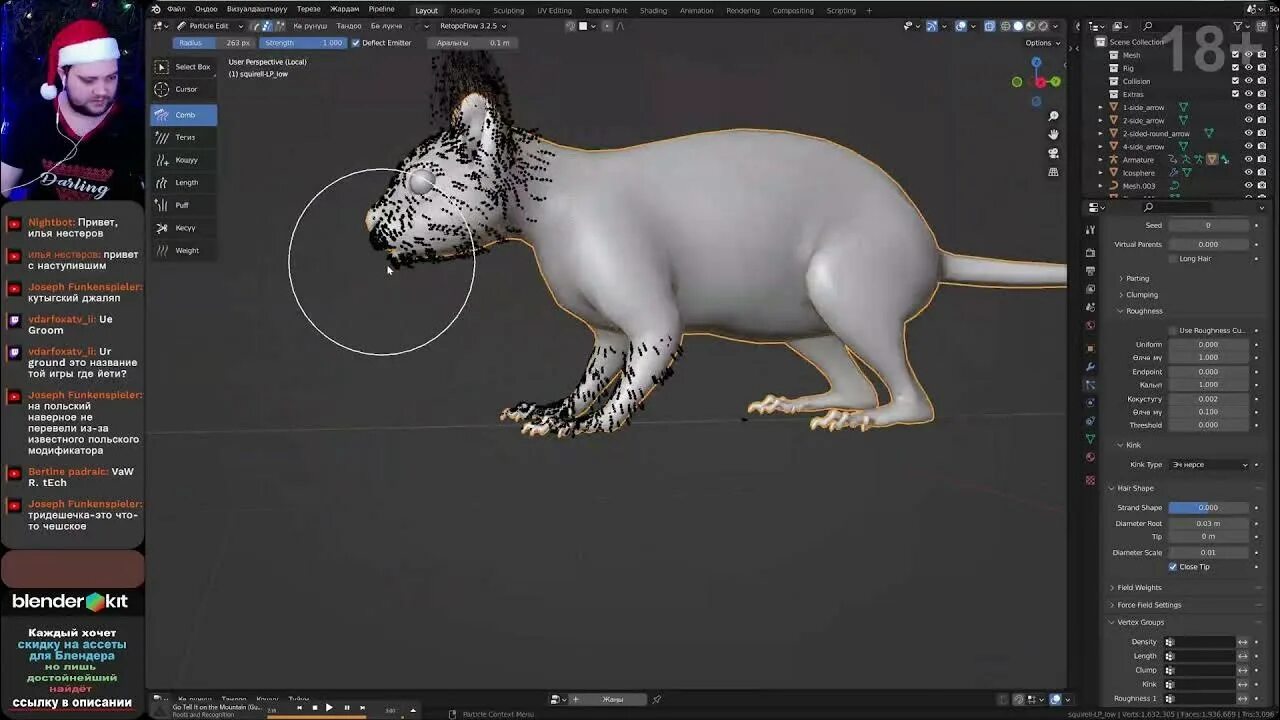Switch perspective/orthographic grid icon

pyautogui.click(x=1053, y=171)
